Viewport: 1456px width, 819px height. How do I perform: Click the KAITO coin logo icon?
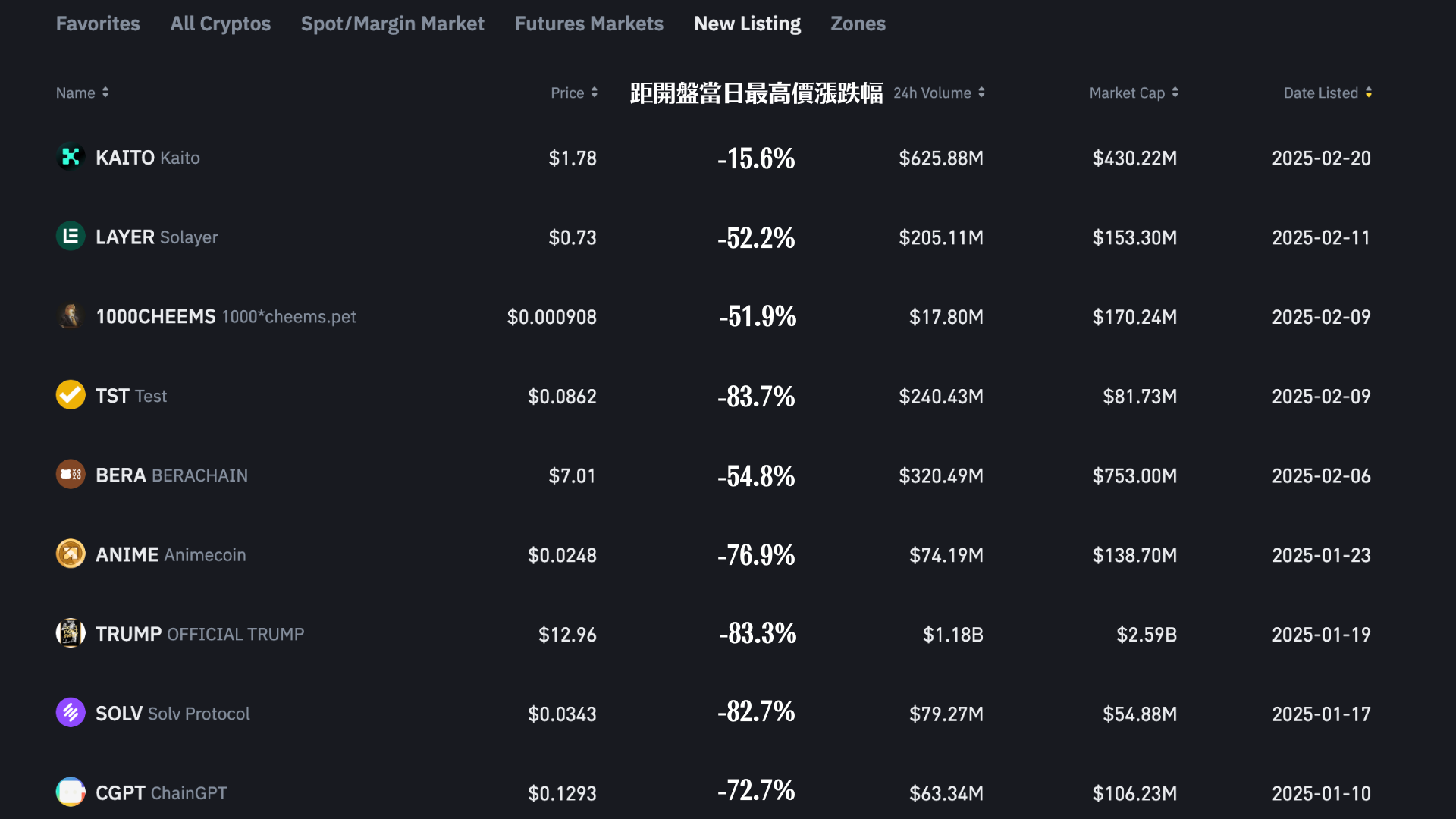[x=71, y=157]
